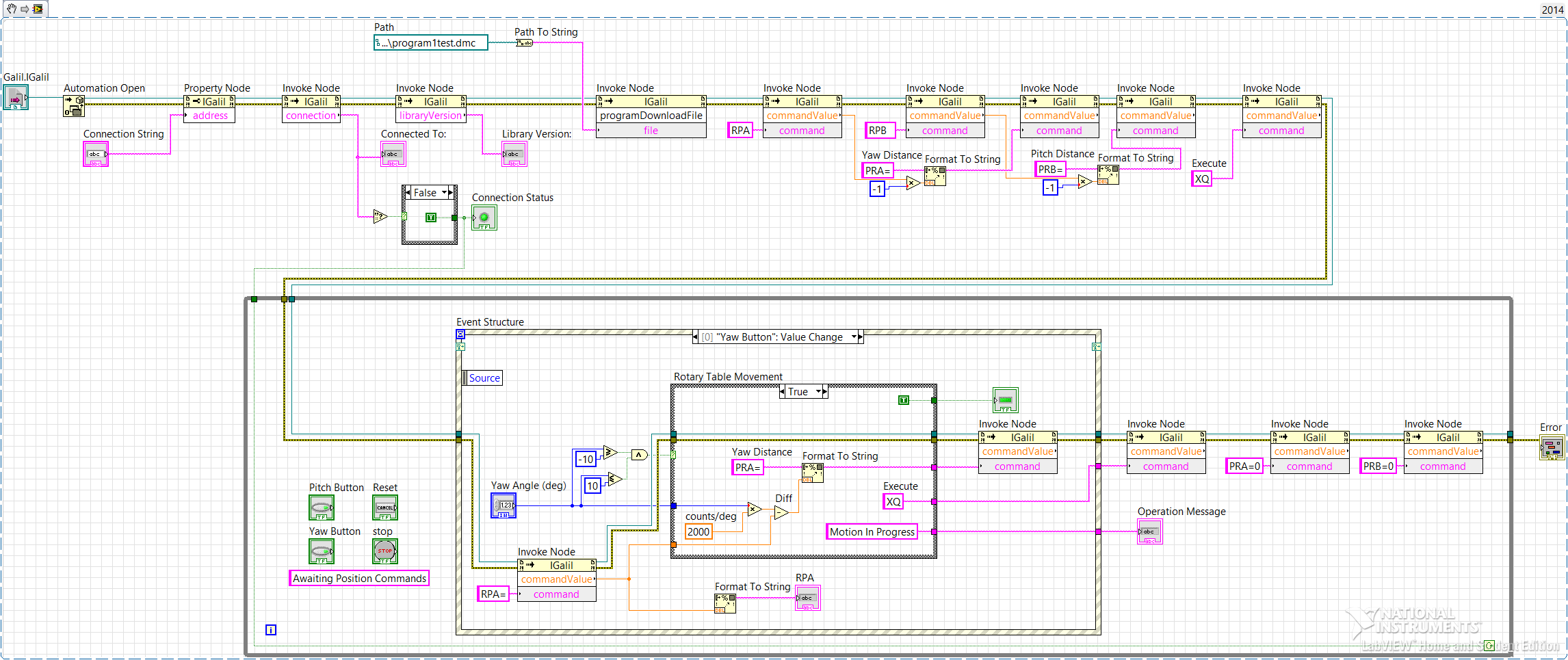Click the Format To String node feeding RPA indicator

[725, 603]
